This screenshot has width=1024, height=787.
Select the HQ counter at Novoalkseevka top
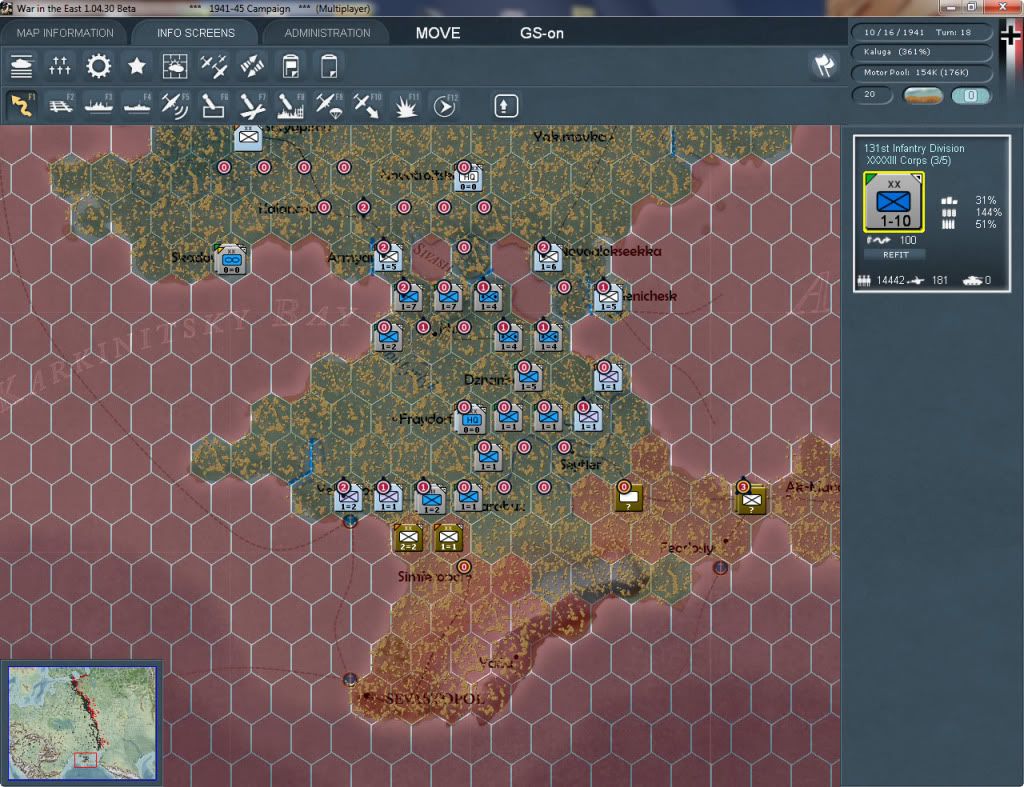pyautogui.click(x=468, y=178)
